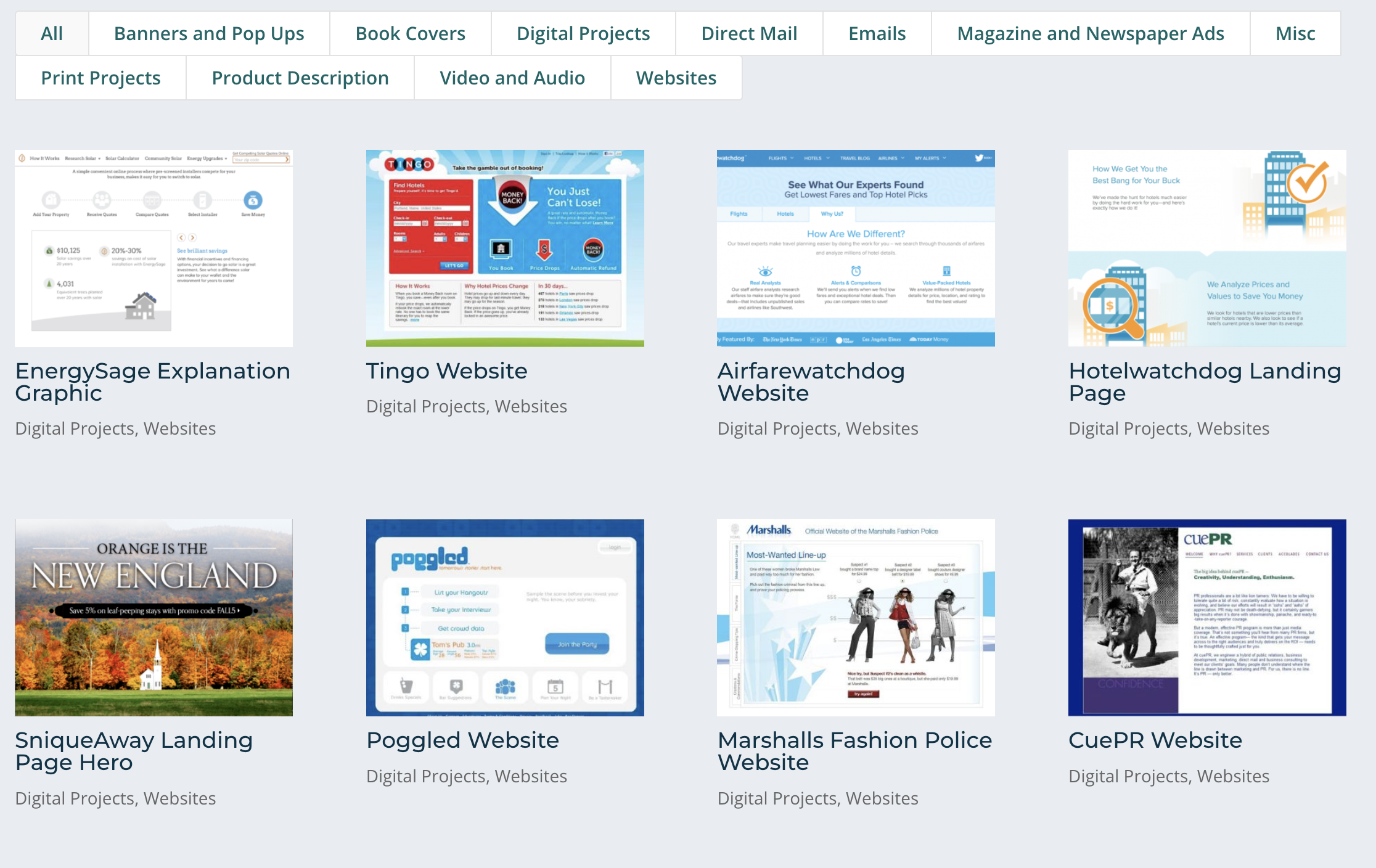Image resolution: width=1376 pixels, height=868 pixels.
Task: Click Websites under CuePR Website
Action: [1234, 777]
